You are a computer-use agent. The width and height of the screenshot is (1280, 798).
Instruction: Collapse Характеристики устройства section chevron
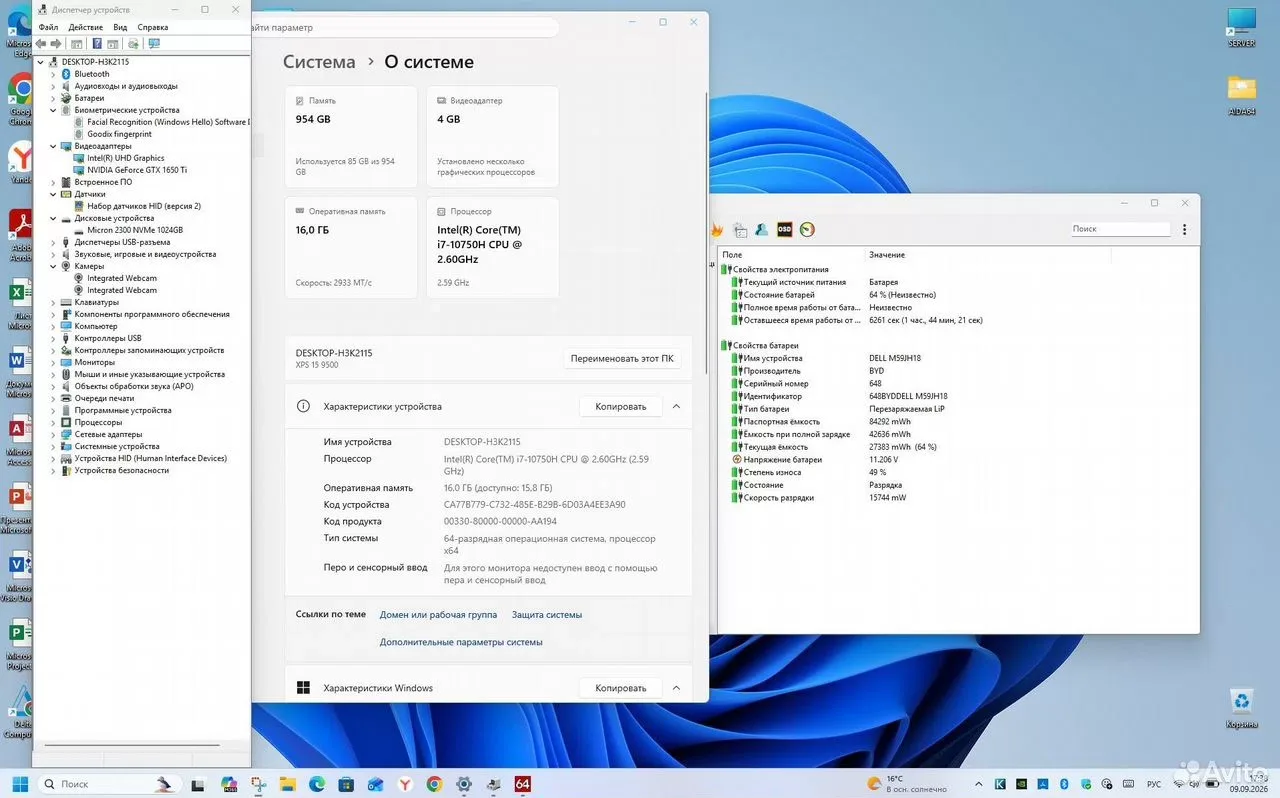[676, 407]
